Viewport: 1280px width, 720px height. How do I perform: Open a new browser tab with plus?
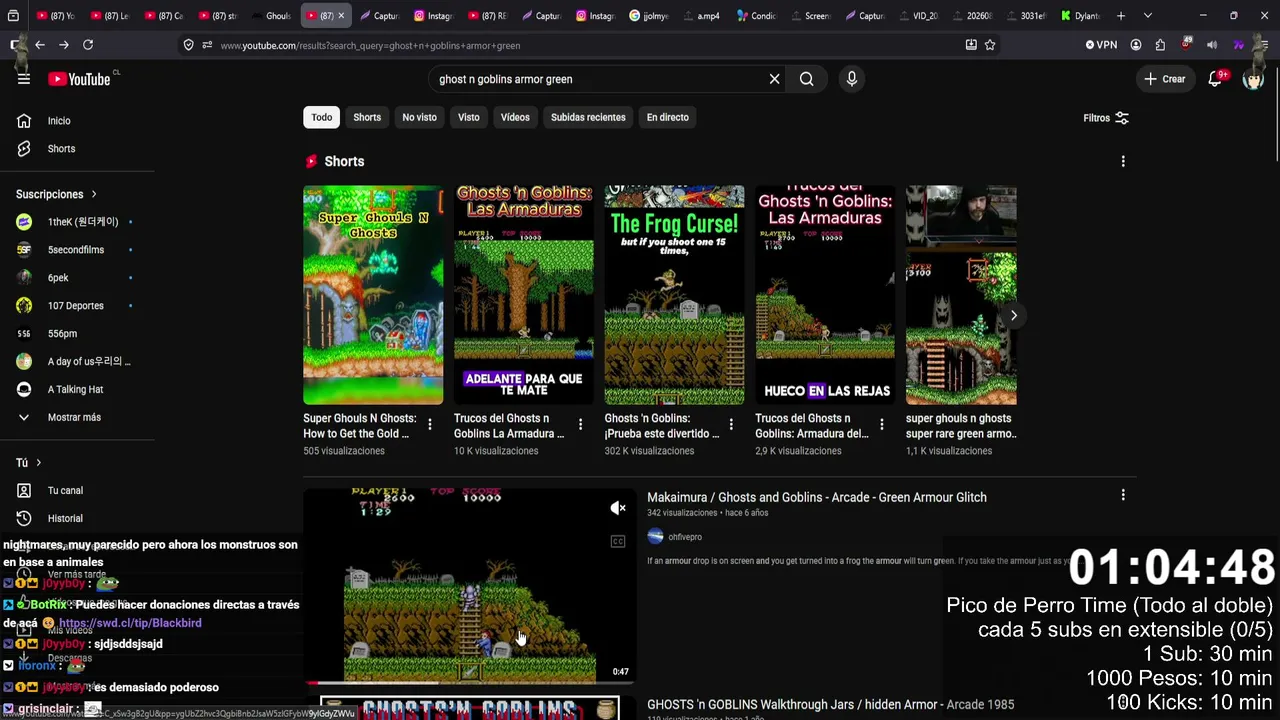(1121, 16)
